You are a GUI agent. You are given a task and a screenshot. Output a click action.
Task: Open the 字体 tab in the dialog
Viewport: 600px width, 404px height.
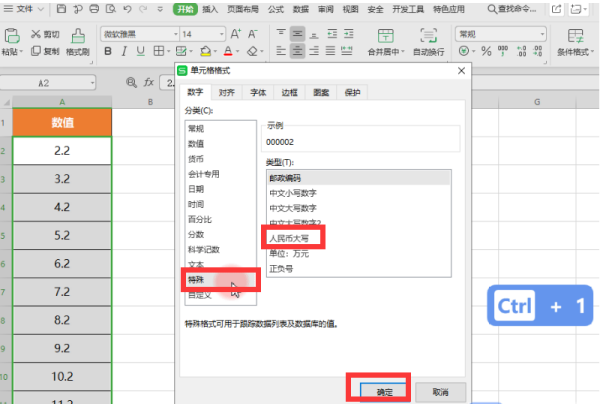pyautogui.click(x=258, y=92)
